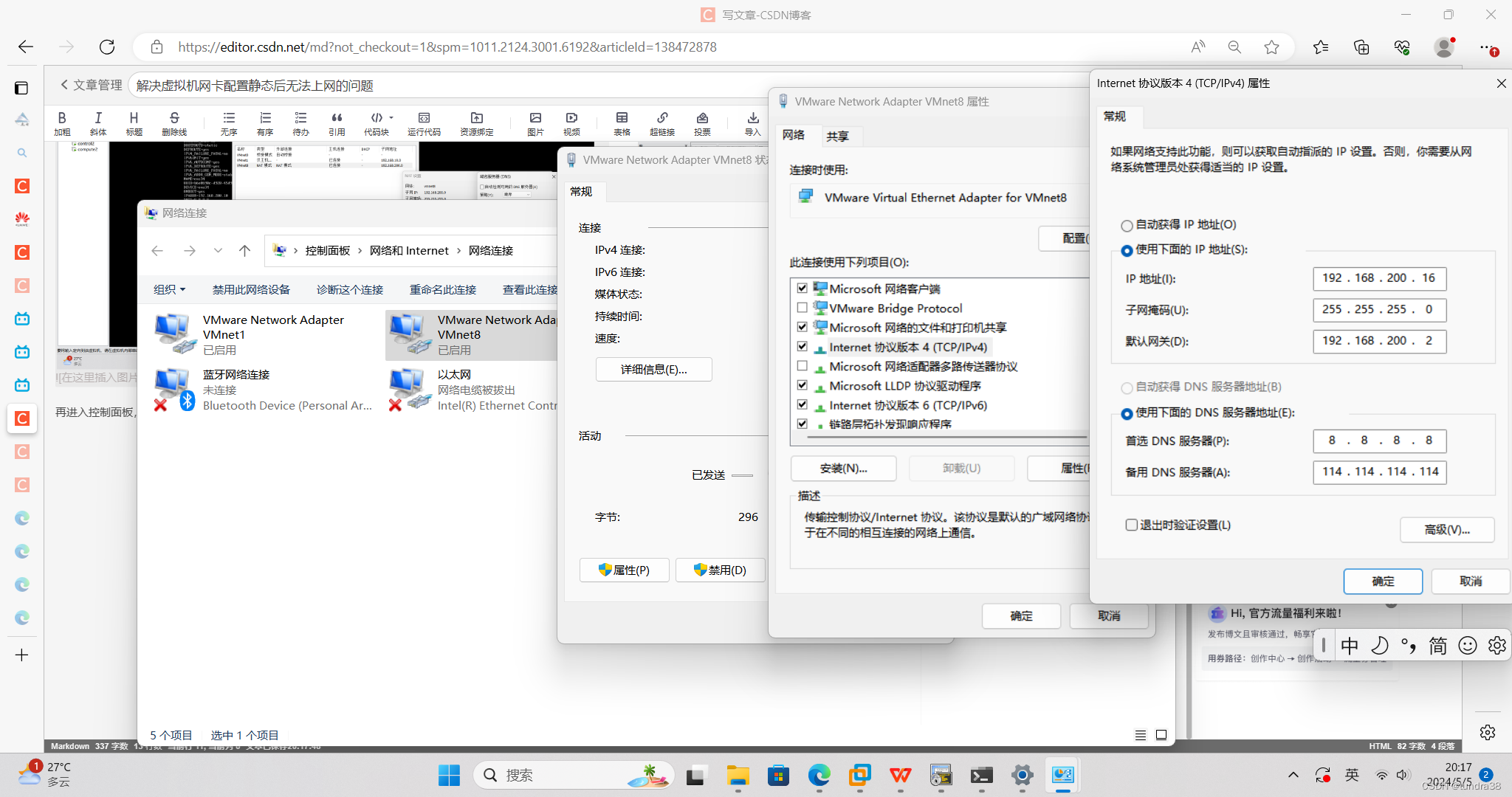The height and width of the screenshot is (797, 1512).
Task: Open the WPS Office taskbar icon
Action: [900, 775]
